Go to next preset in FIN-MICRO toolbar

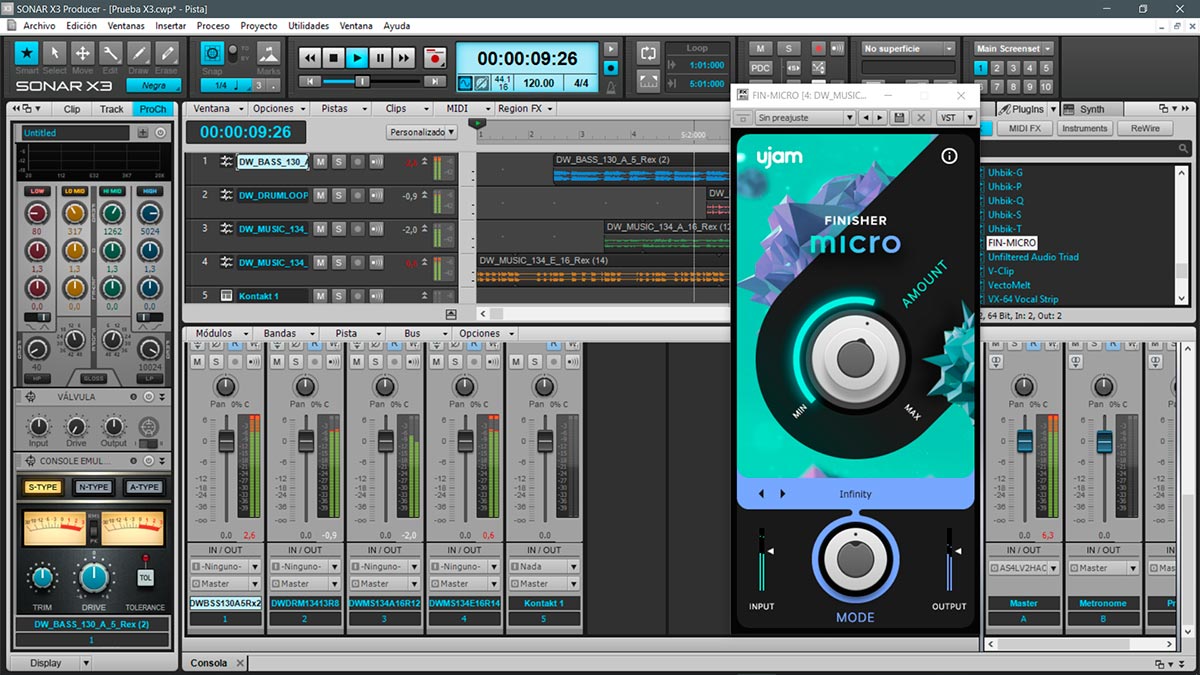[x=880, y=118]
